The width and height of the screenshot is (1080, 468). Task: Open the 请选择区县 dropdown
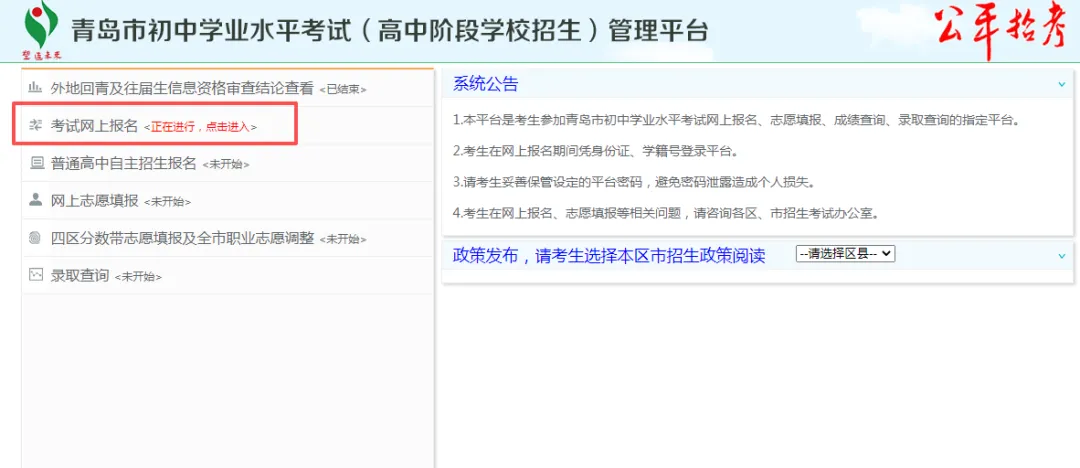tap(844, 254)
